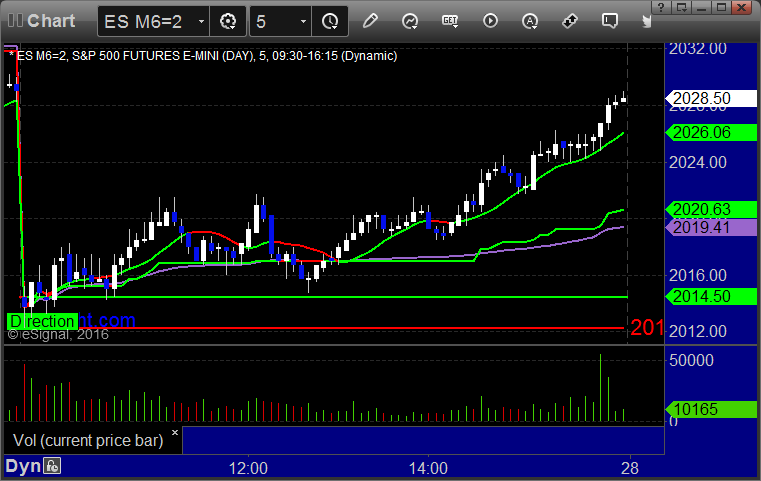Expand the ES M6=2 symbol dropdown
Screen dimensions: 761x481
(x=202, y=20)
